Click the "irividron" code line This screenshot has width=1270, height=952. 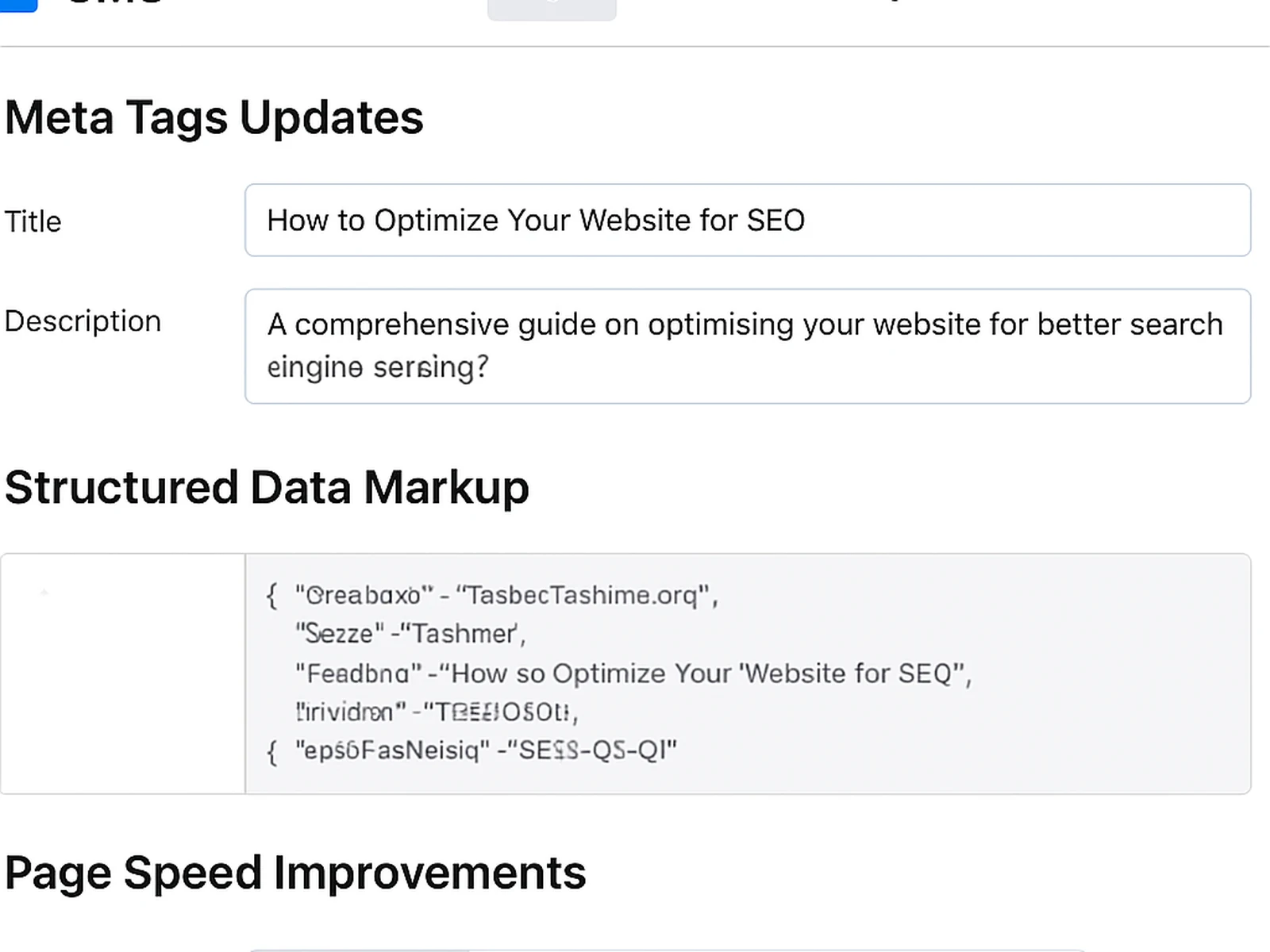(x=437, y=712)
